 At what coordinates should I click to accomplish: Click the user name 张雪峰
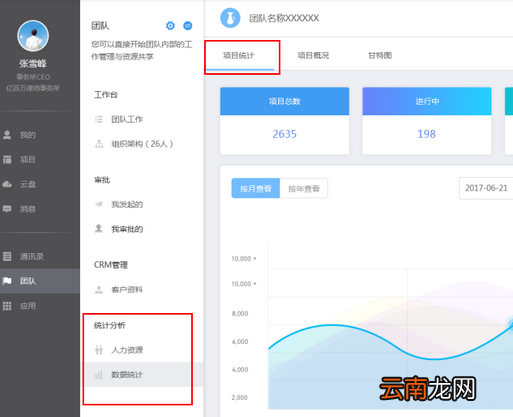tap(33, 64)
